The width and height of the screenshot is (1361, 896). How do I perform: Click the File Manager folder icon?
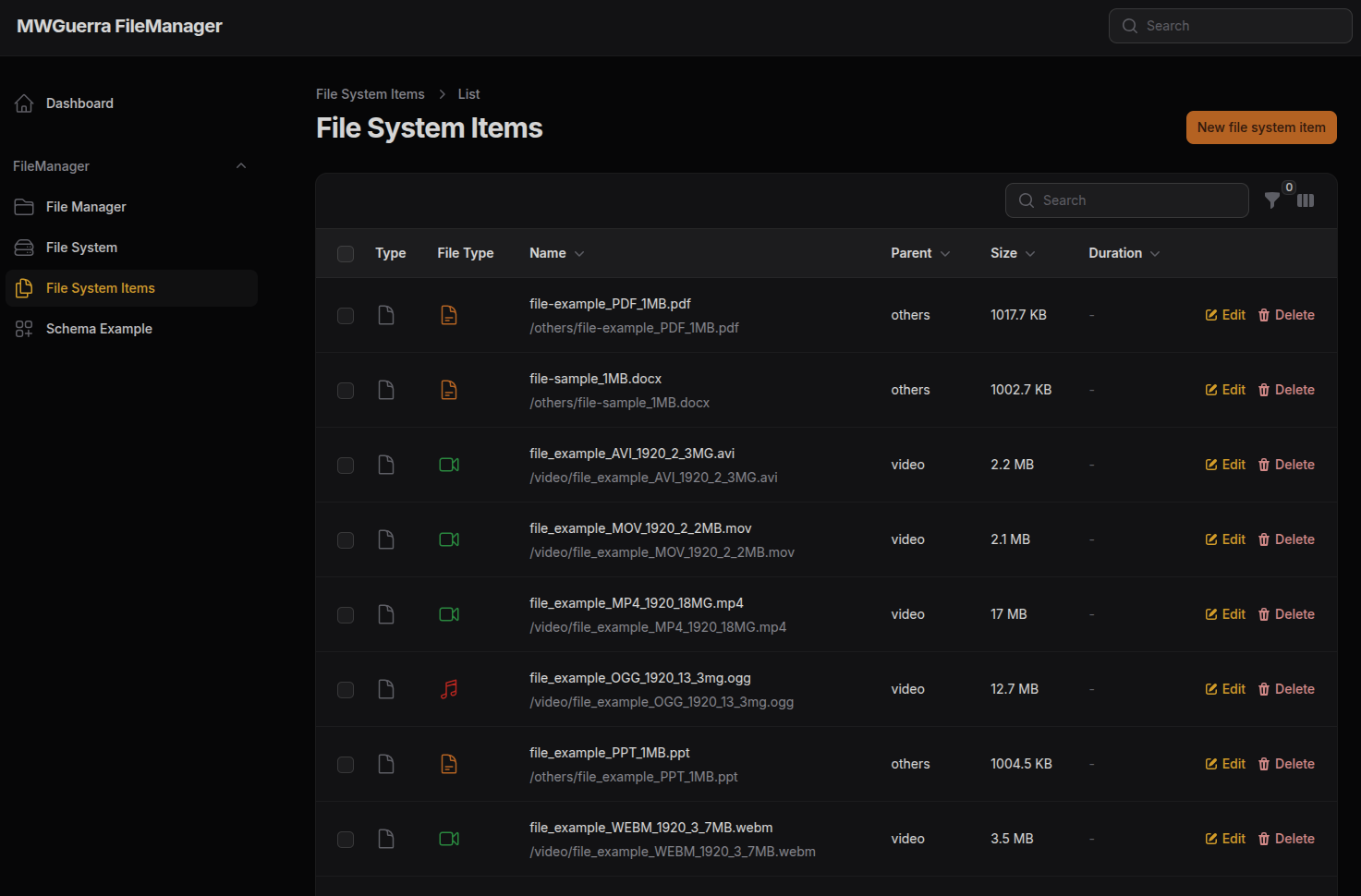24,207
